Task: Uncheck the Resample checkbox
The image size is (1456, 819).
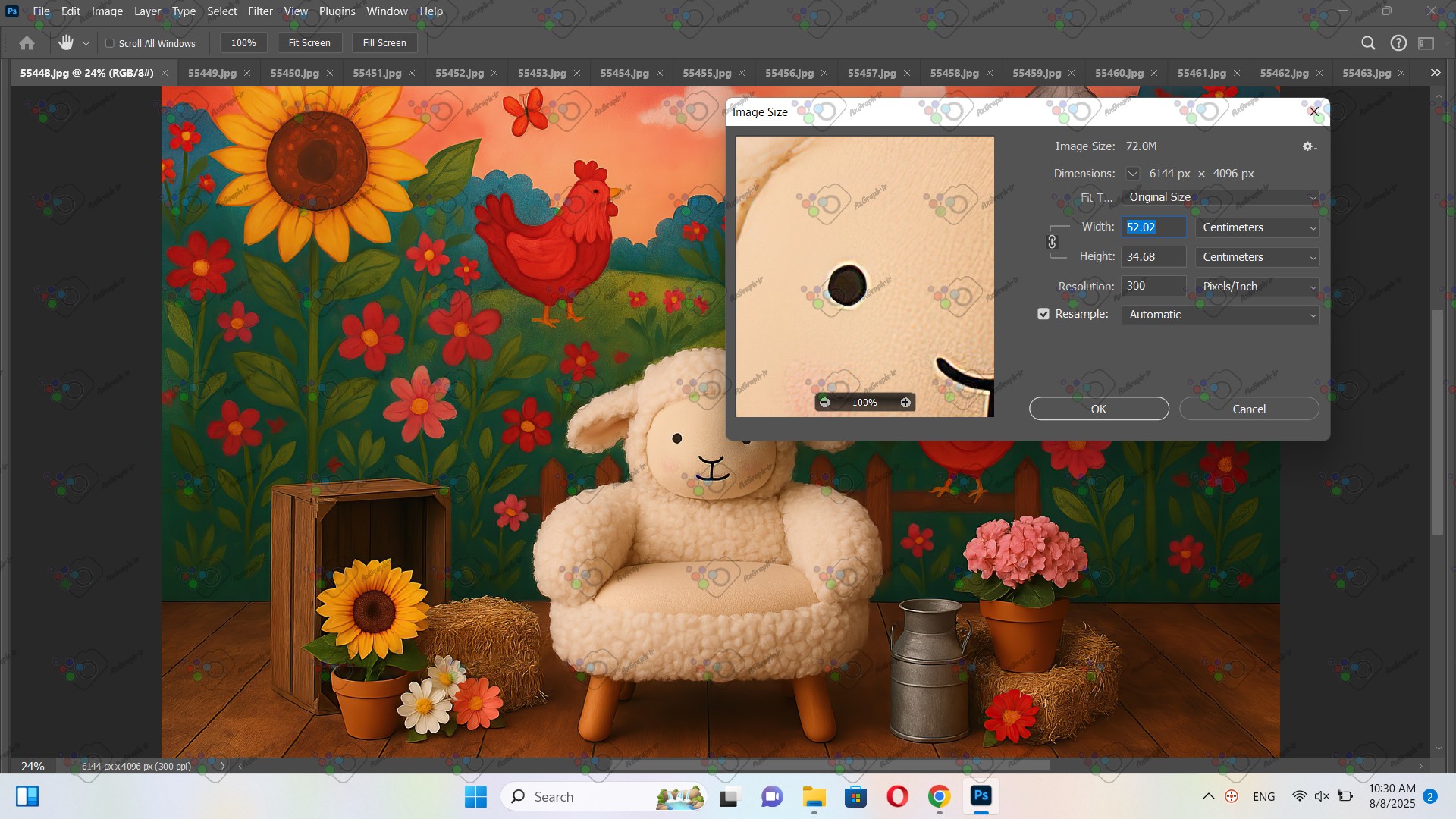Action: point(1043,314)
